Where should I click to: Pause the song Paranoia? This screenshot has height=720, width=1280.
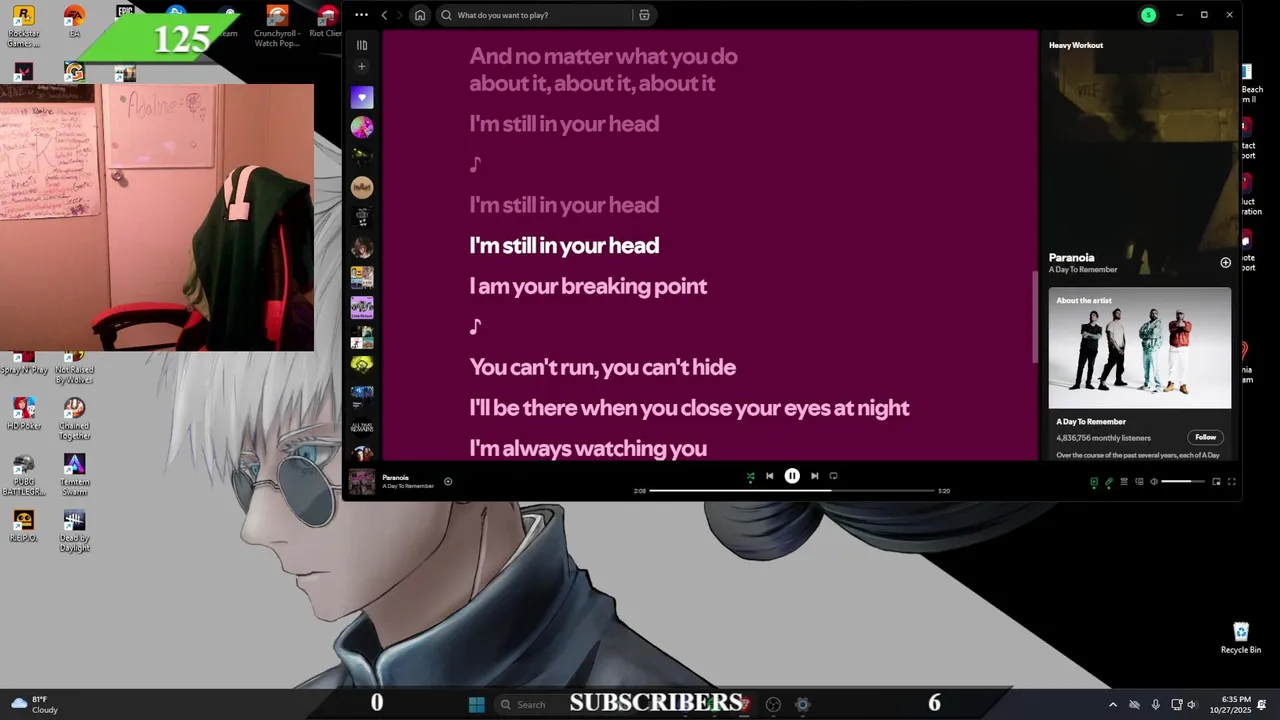(792, 476)
